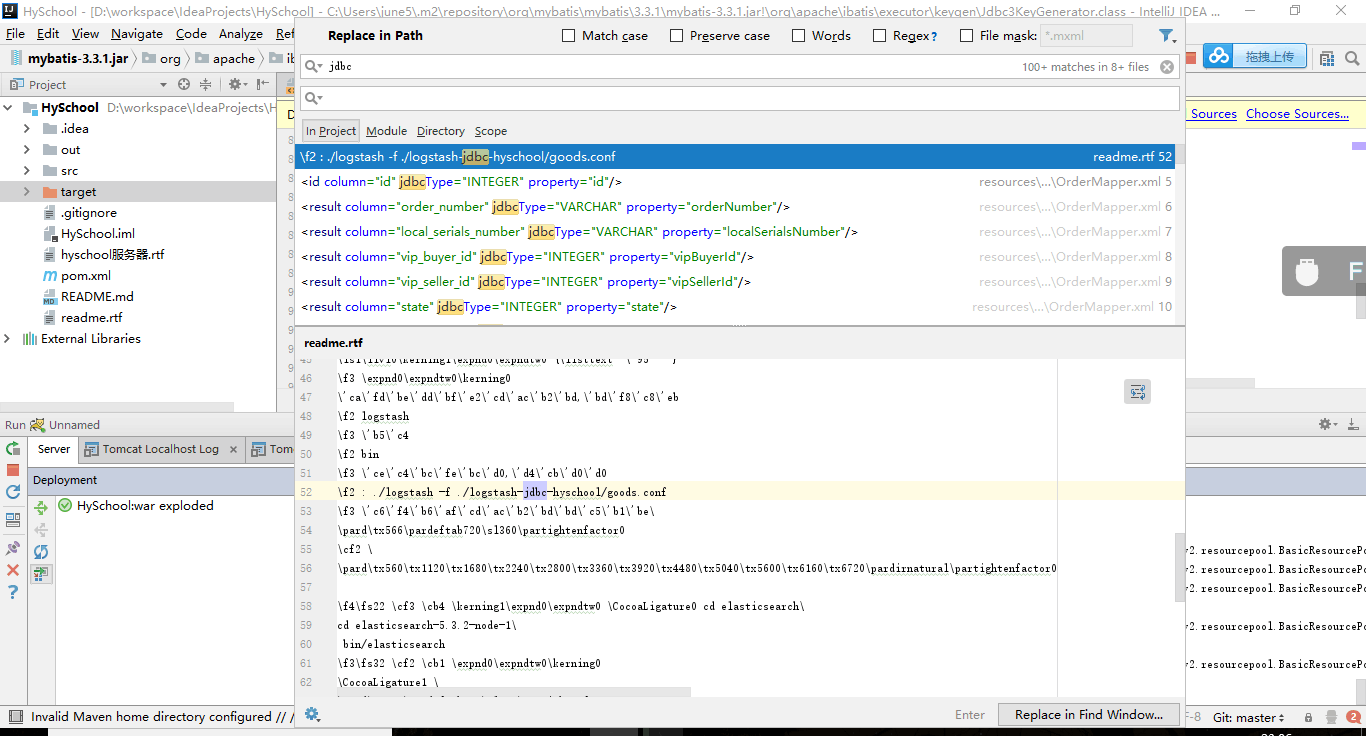The height and width of the screenshot is (736, 1366).
Task: Clear the jdbc search text with X icon
Action: (x=1167, y=67)
